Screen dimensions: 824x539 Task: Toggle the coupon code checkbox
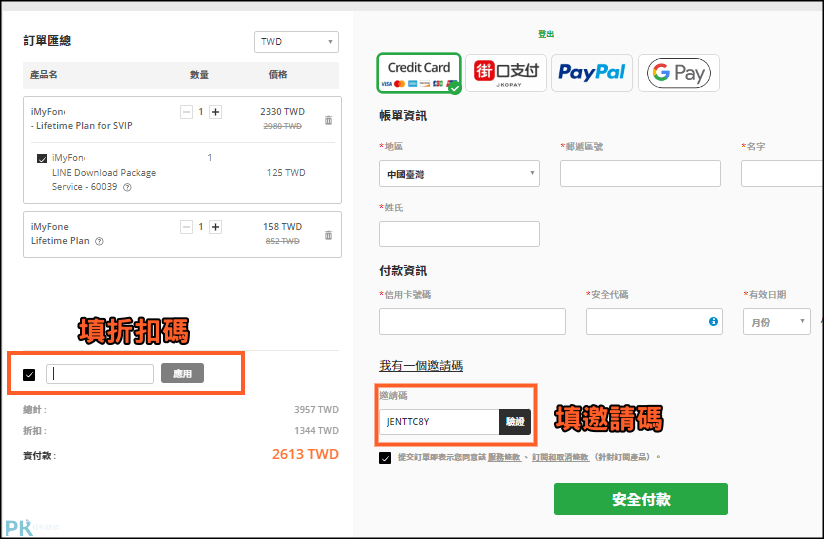tap(29, 375)
